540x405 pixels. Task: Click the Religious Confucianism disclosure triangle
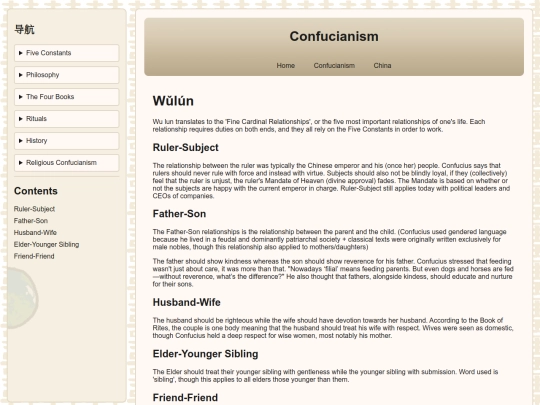click(21, 163)
